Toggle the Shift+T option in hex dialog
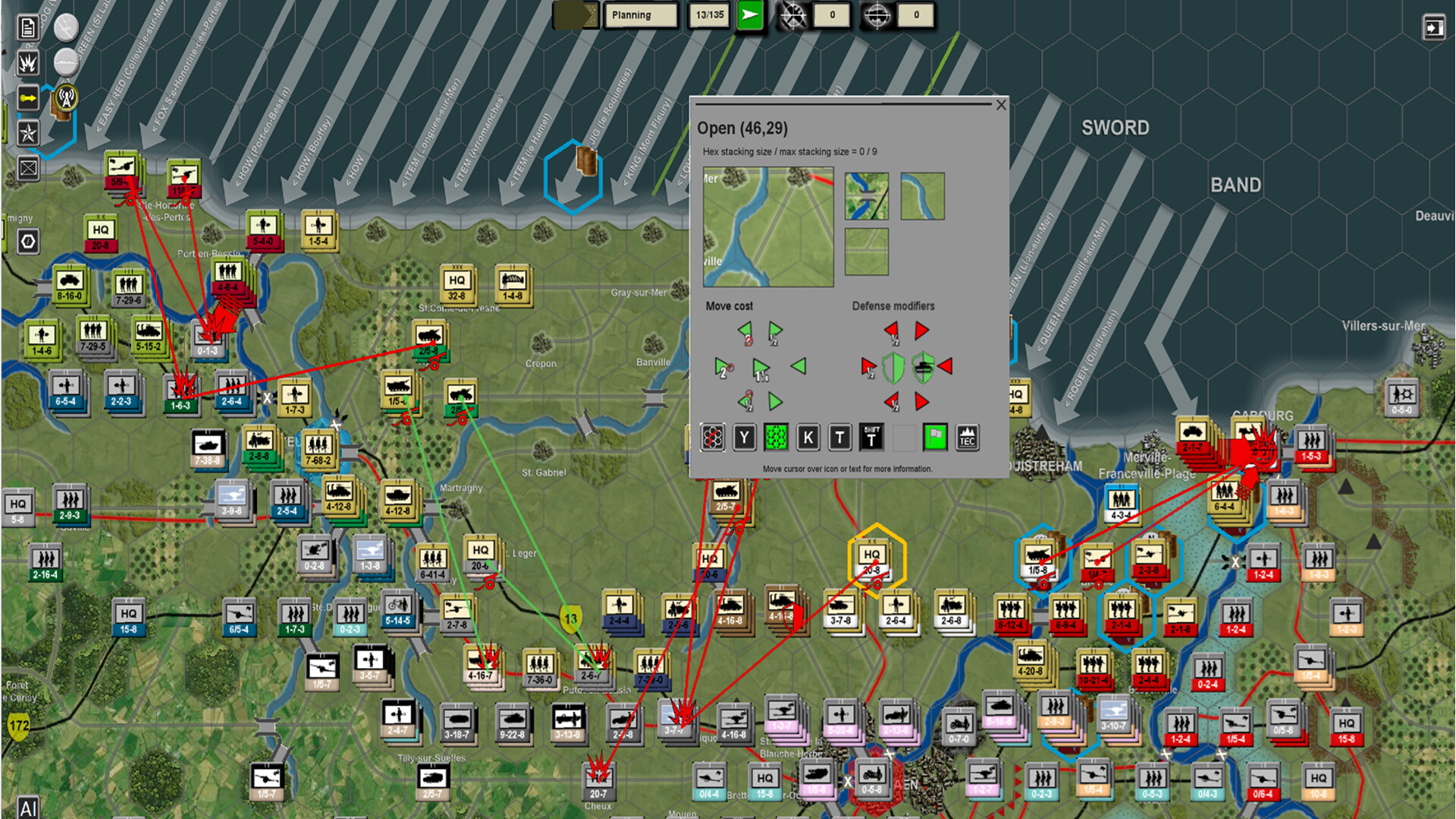This screenshot has width=1456, height=819. pyautogui.click(x=871, y=438)
